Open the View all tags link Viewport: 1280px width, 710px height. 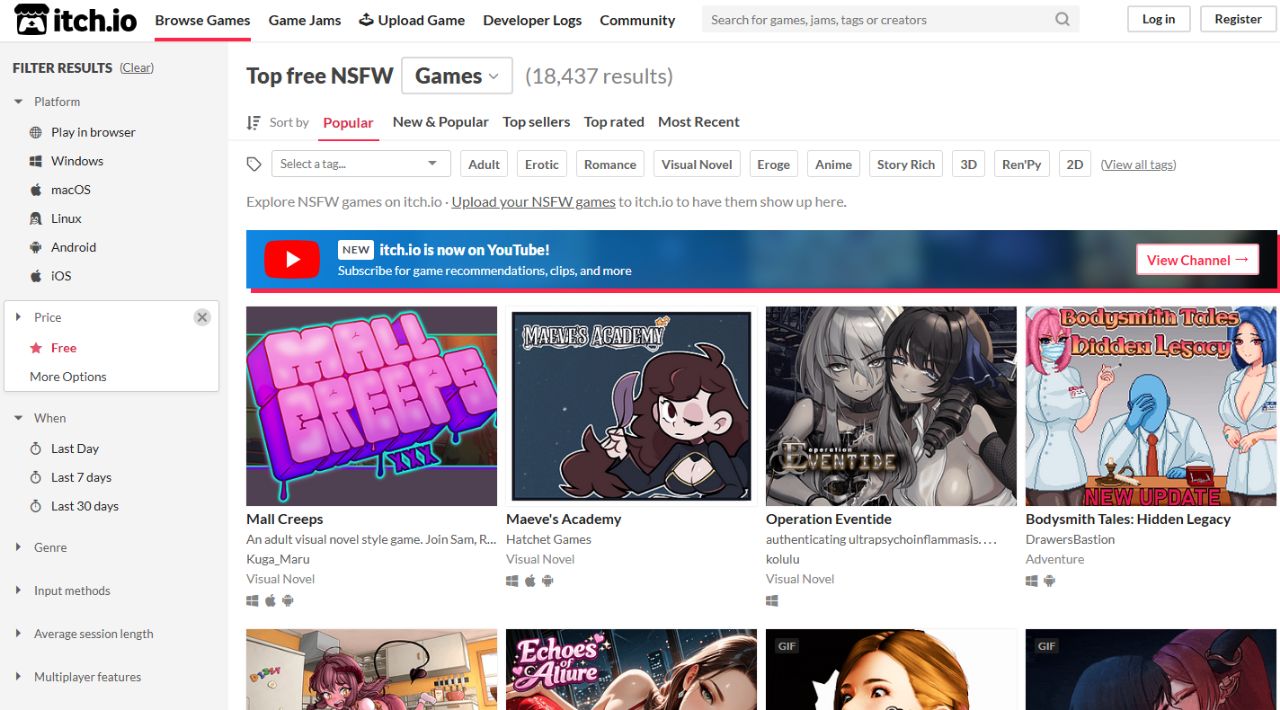[x=1138, y=164]
